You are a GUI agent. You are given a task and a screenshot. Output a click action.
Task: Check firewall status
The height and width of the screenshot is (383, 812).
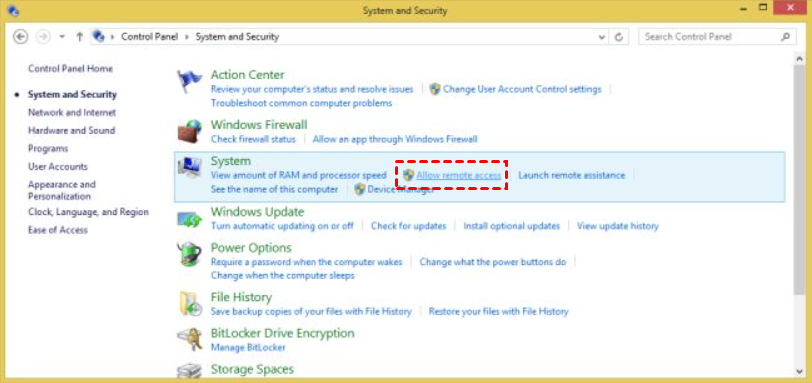253,139
